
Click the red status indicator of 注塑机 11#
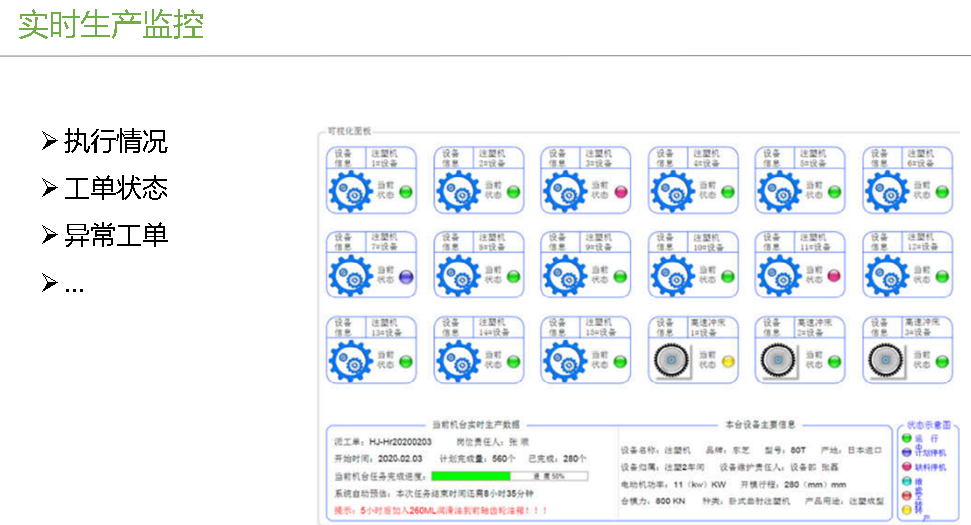pos(835,276)
